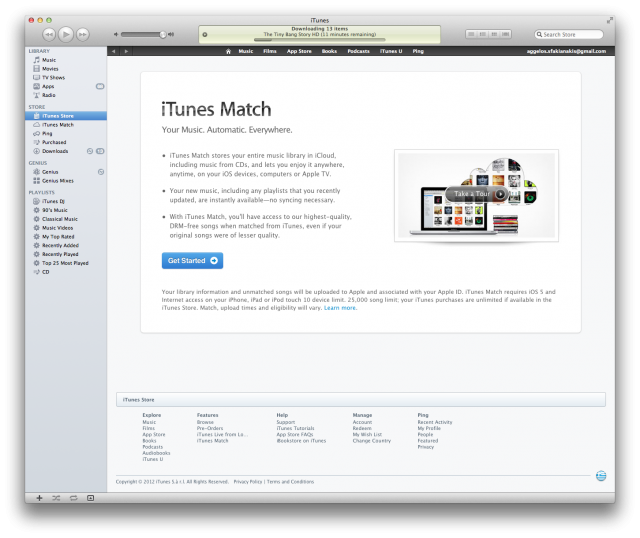Click the Previous track button
Image resolution: width=640 pixels, height=538 pixels.
49,34
